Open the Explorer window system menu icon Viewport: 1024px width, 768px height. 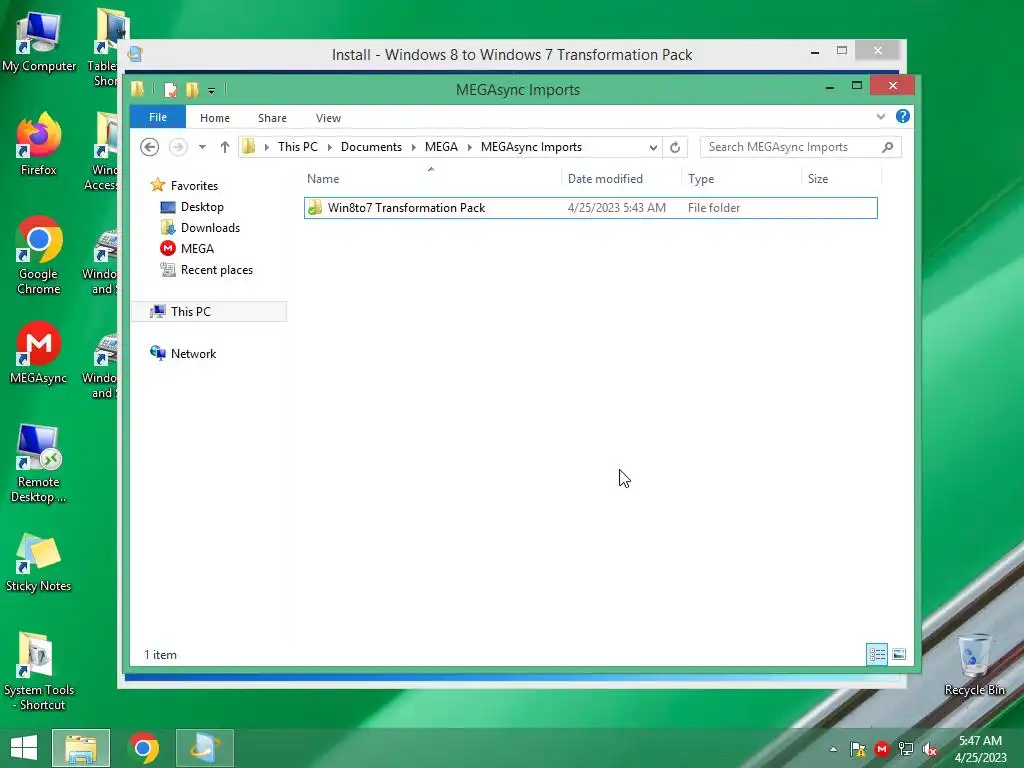[x=137, y=89]
